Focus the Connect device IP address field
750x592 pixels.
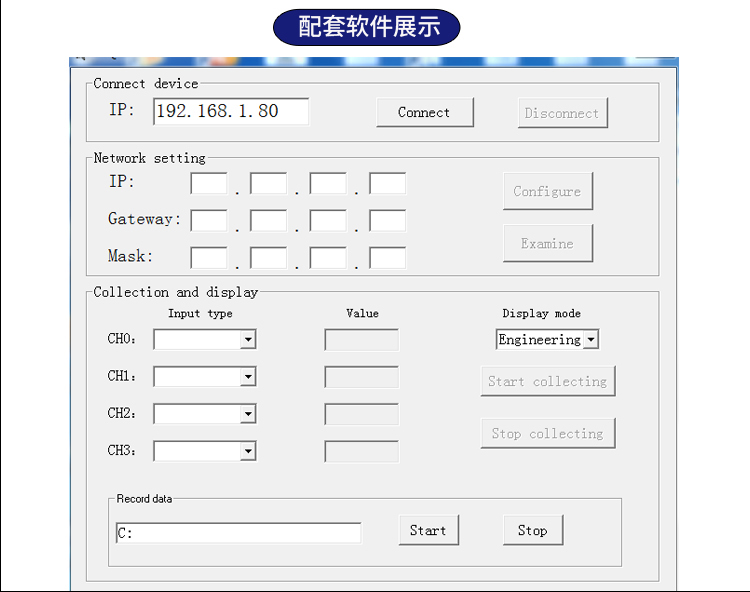tap(231, 111)
